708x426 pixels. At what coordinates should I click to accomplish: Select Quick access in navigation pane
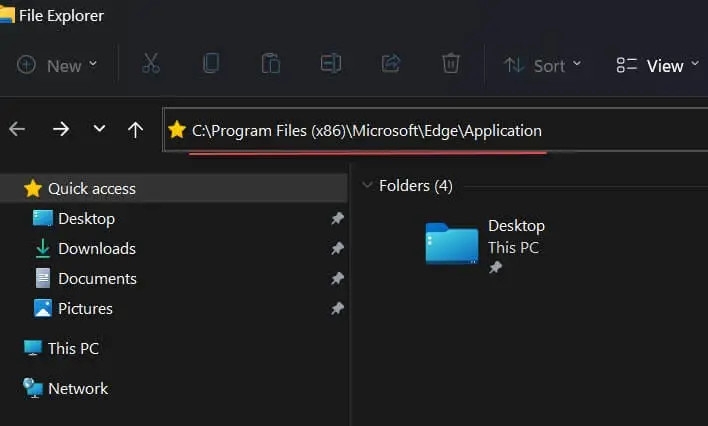click(174, 188)
